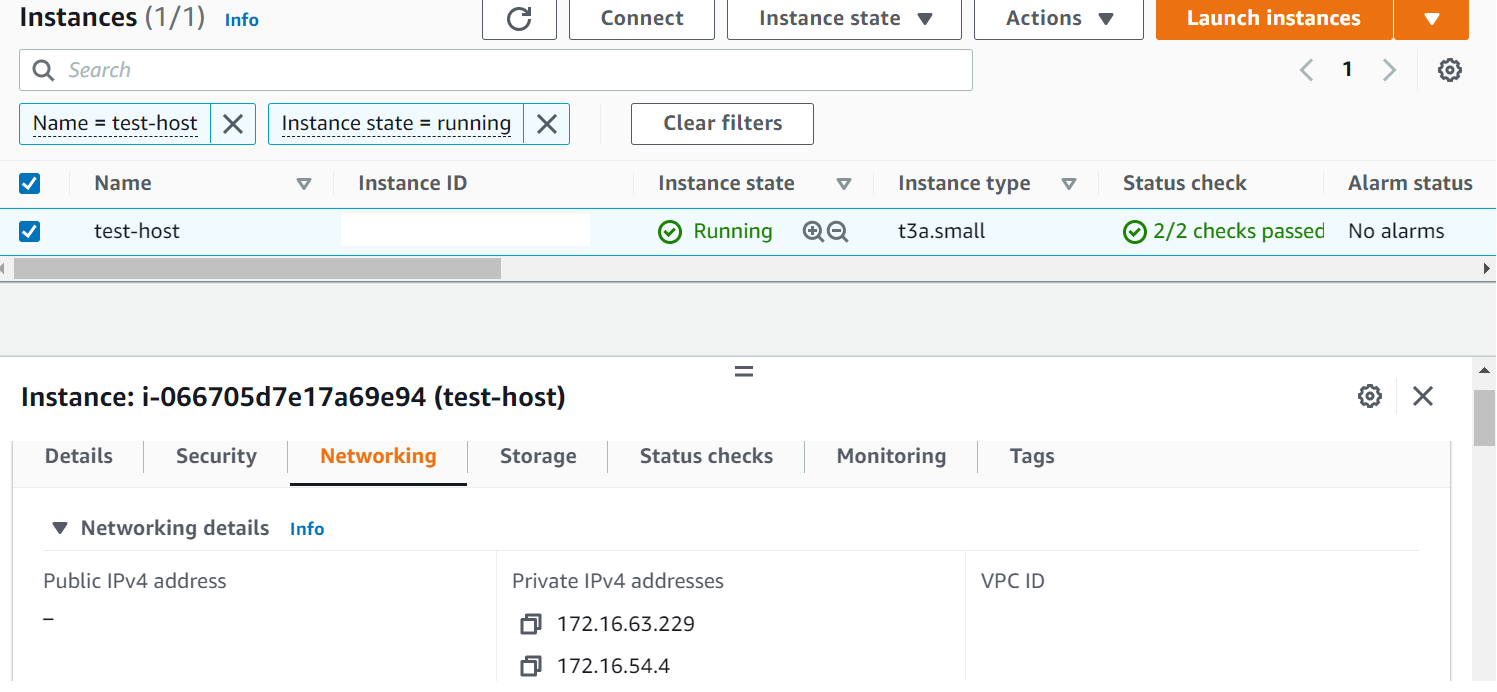Open the Actions dropdown menu
The height and width of the screenshot is (692, 1497).
1058,19
